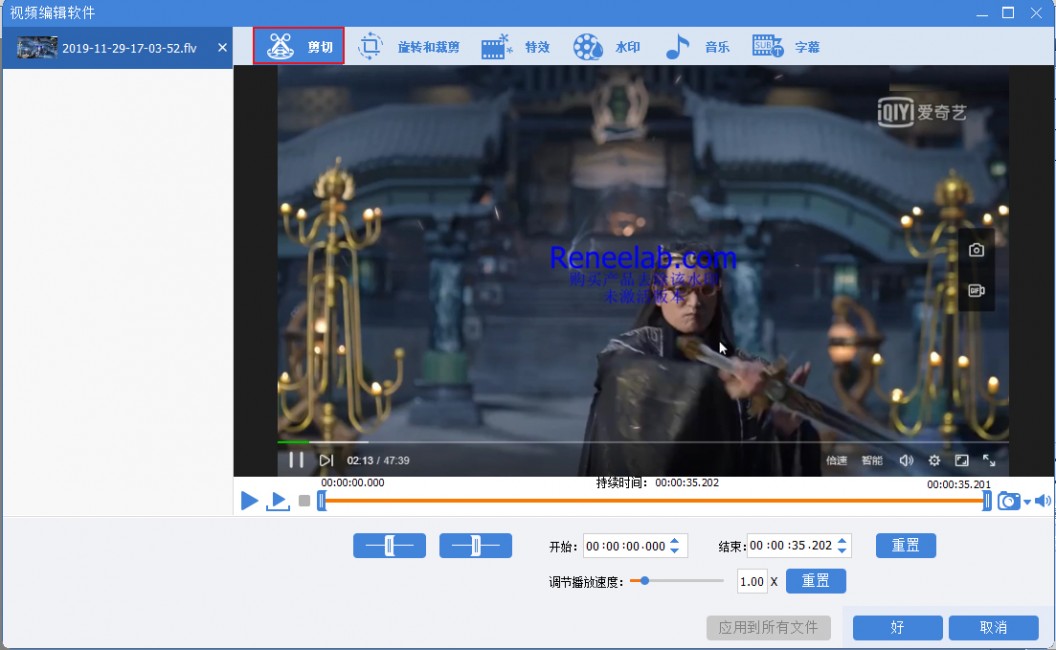Click the SUB subtitle icon
Image resolution: width=1056 pixels, height=650 pixels.
[767, 46]
